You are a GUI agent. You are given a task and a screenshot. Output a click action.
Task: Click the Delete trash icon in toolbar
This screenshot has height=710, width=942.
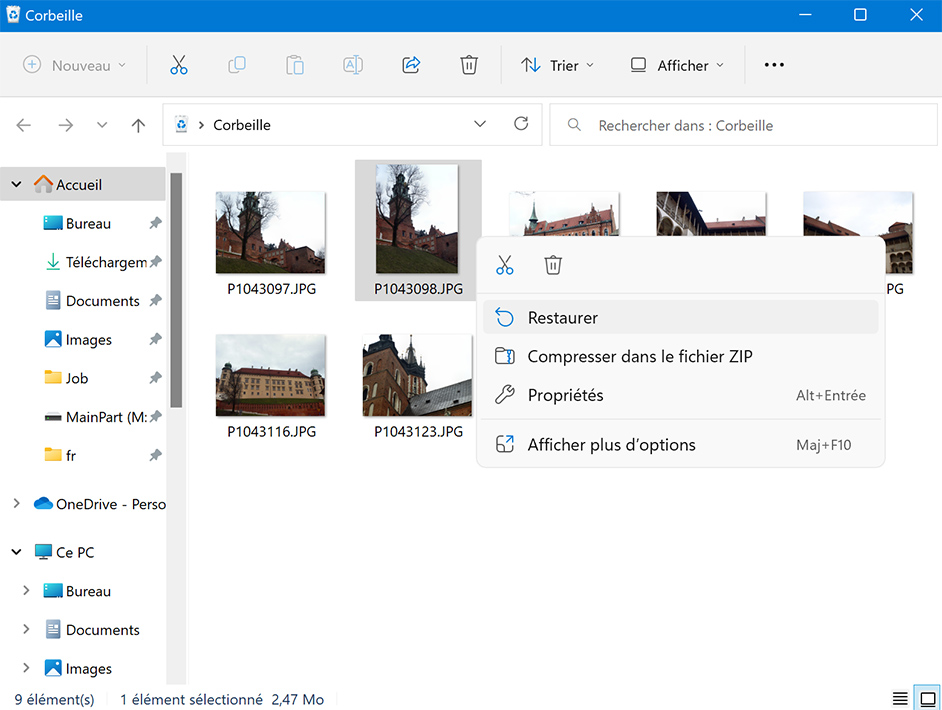tap(469, 65)
